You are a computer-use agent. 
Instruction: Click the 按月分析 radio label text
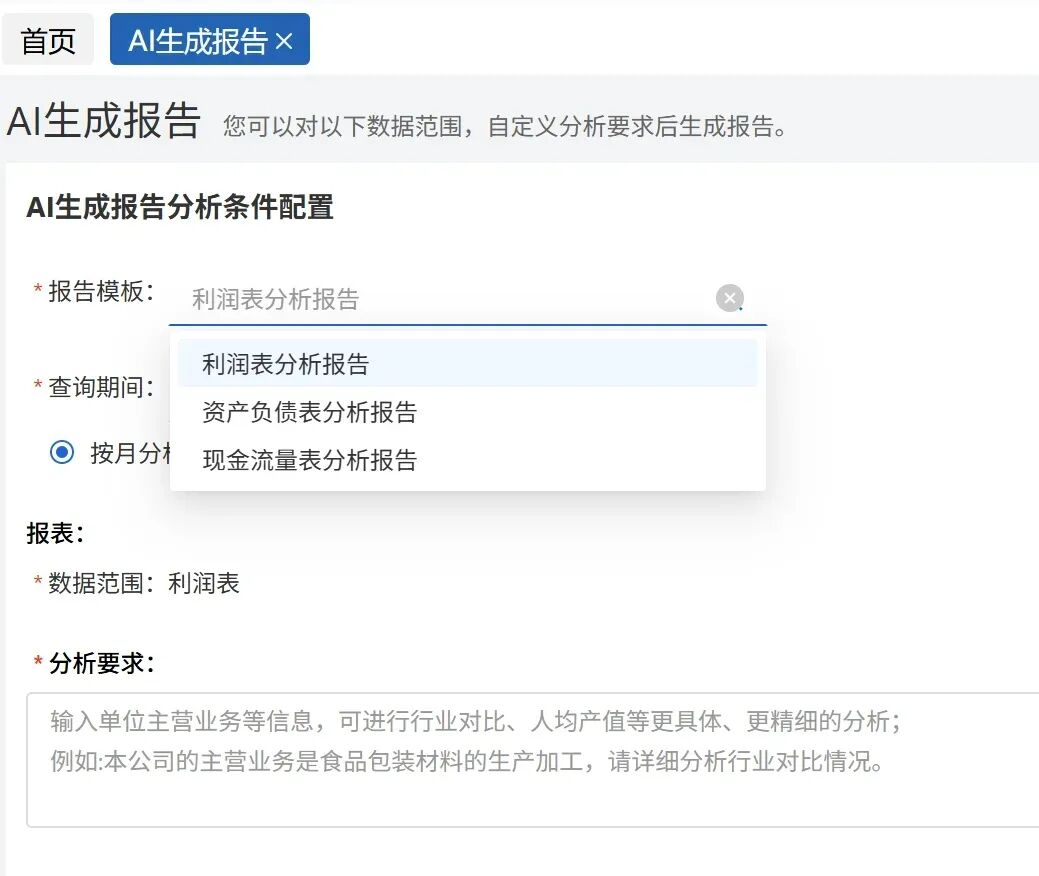(131, 453)
